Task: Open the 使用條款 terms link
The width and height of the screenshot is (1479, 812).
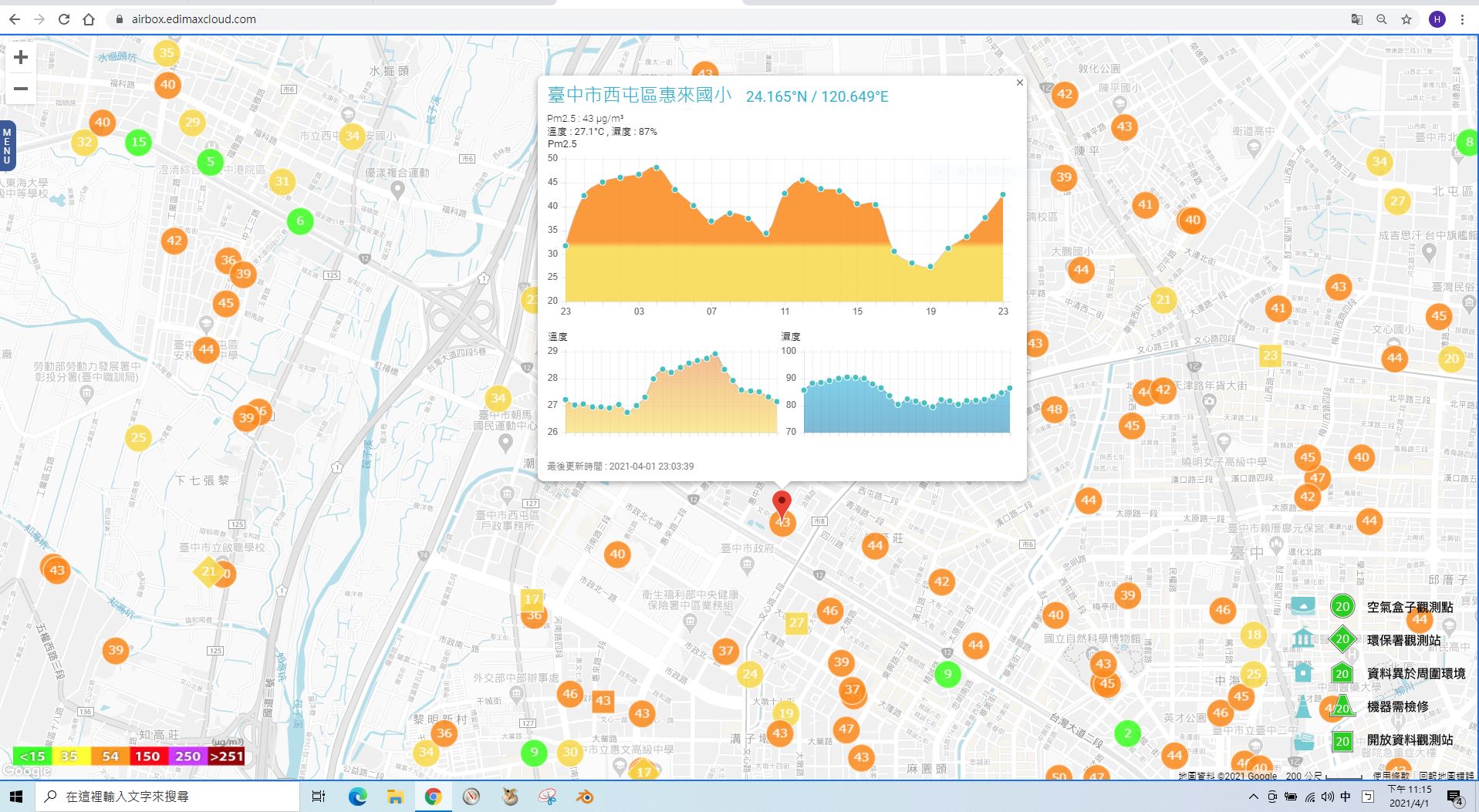Action: pos(1392,776)
